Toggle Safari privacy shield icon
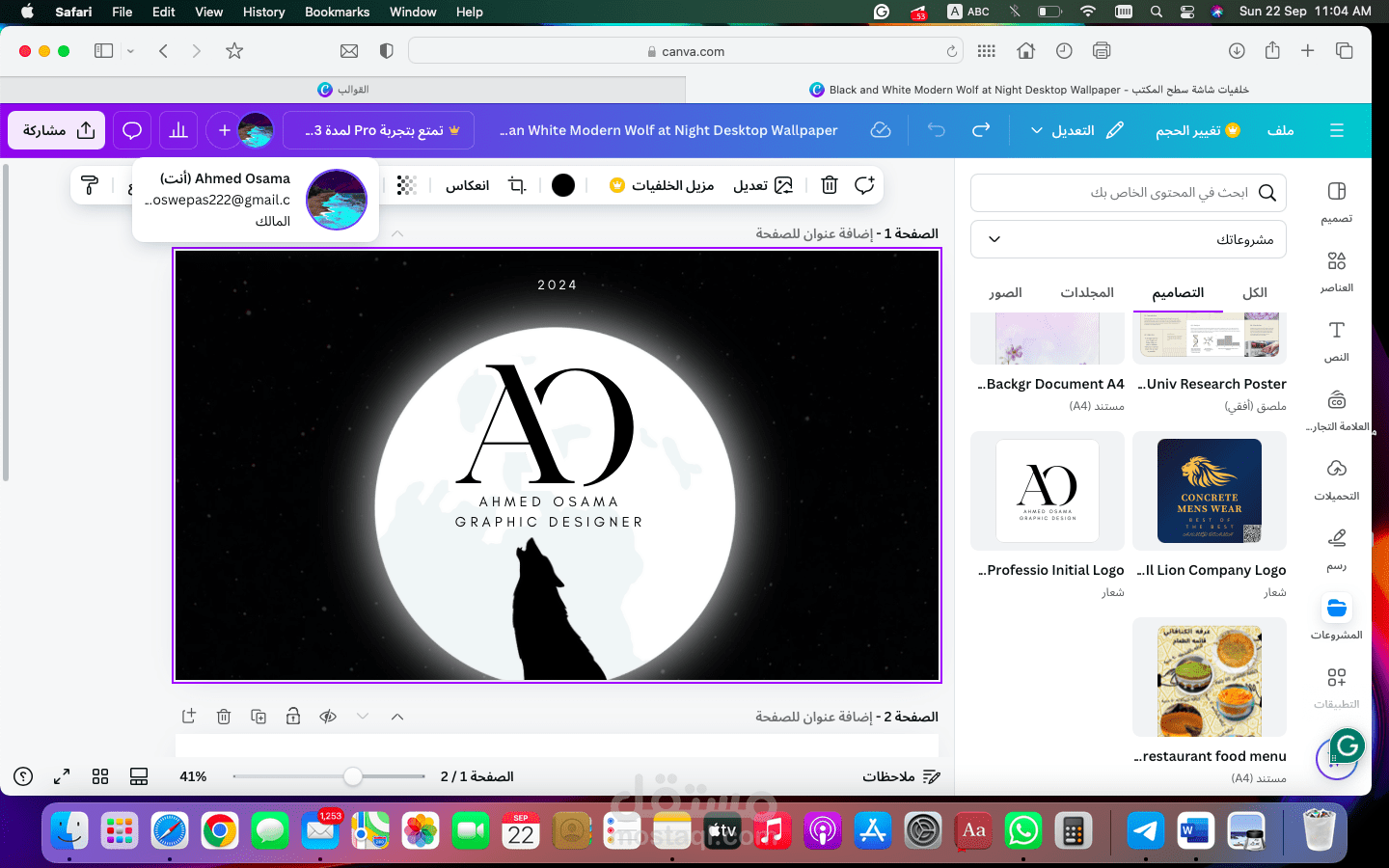 point(387,51)
